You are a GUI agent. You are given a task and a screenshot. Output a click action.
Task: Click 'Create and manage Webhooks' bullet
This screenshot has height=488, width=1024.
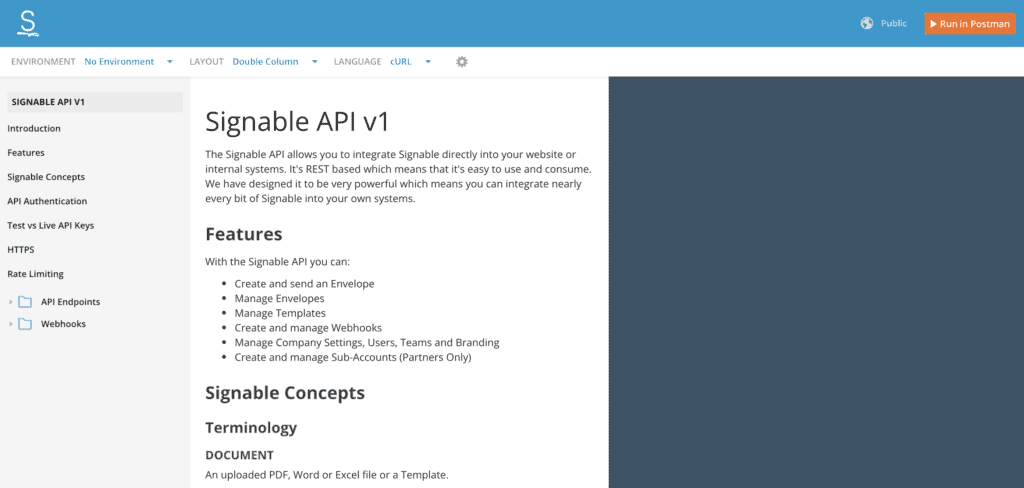click(x=308, y=328)
